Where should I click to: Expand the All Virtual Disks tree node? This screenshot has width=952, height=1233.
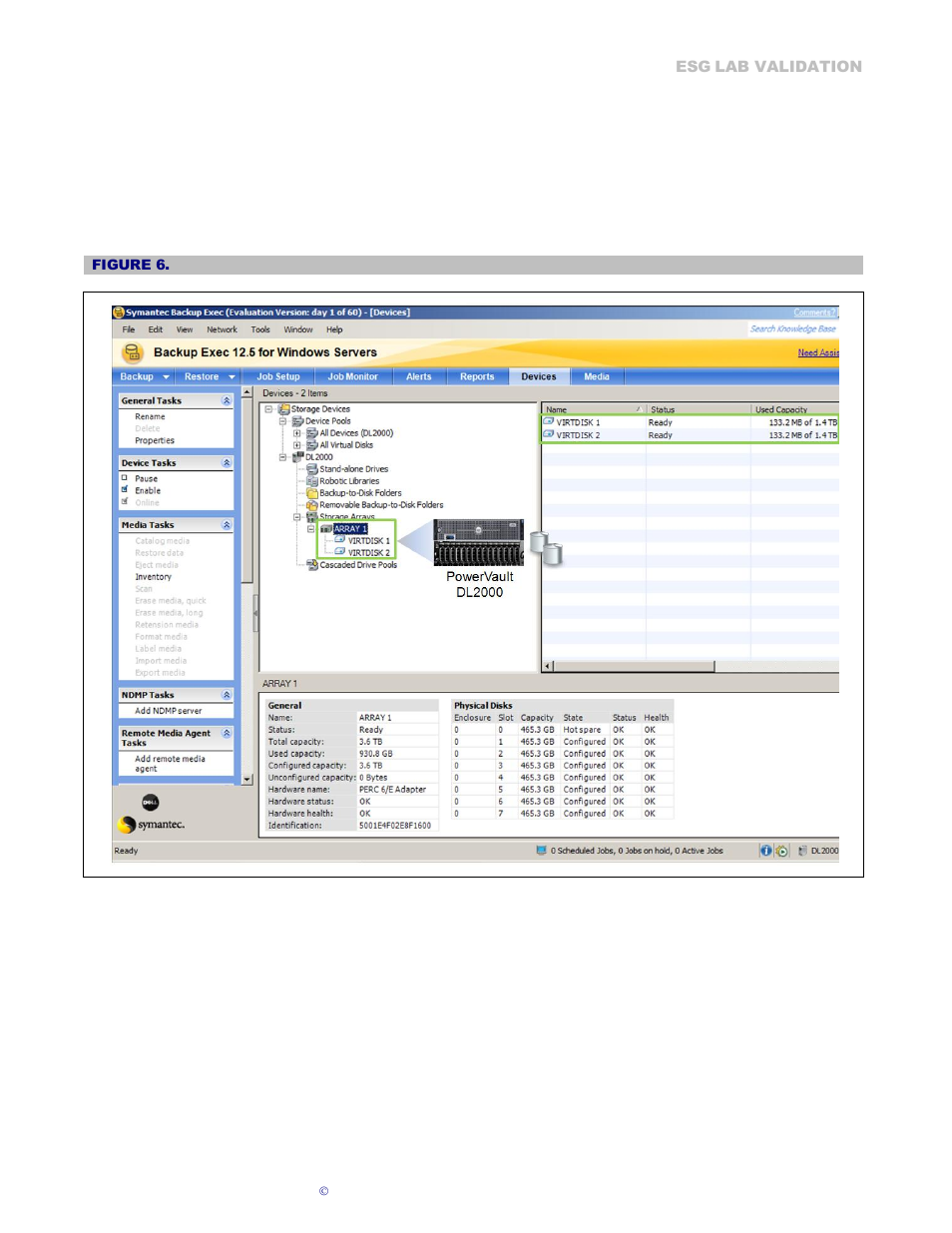[x=297, y=445]
